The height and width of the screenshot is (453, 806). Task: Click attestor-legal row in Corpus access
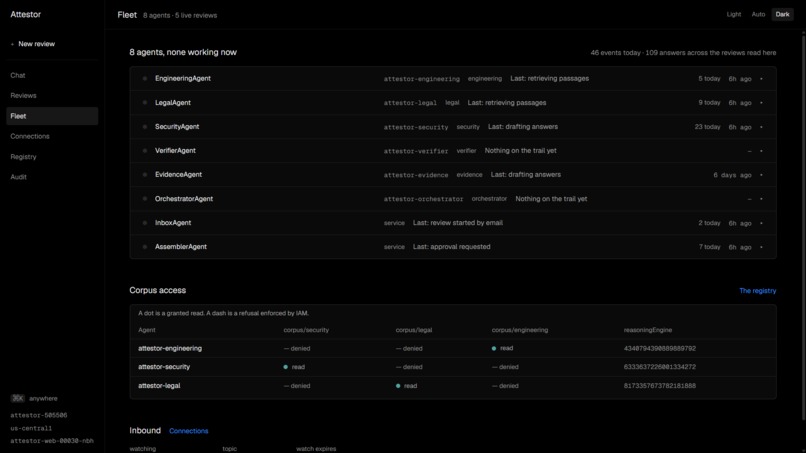(453, 386)
